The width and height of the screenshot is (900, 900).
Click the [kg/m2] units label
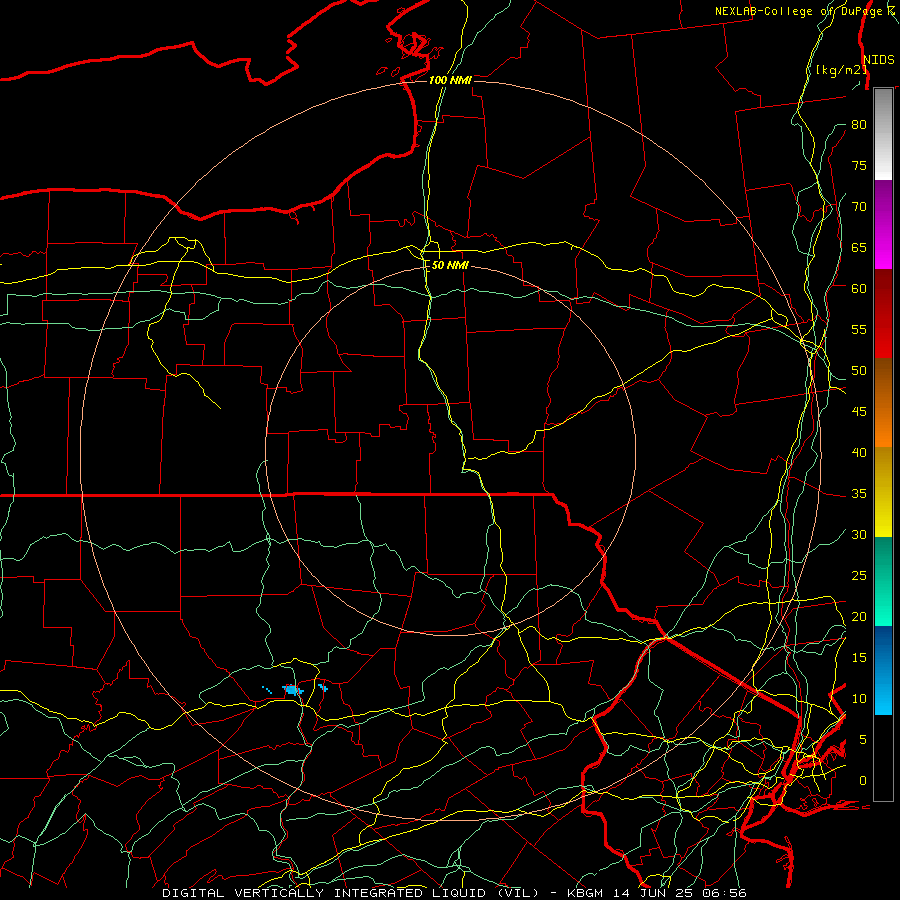tap(841, 69)
